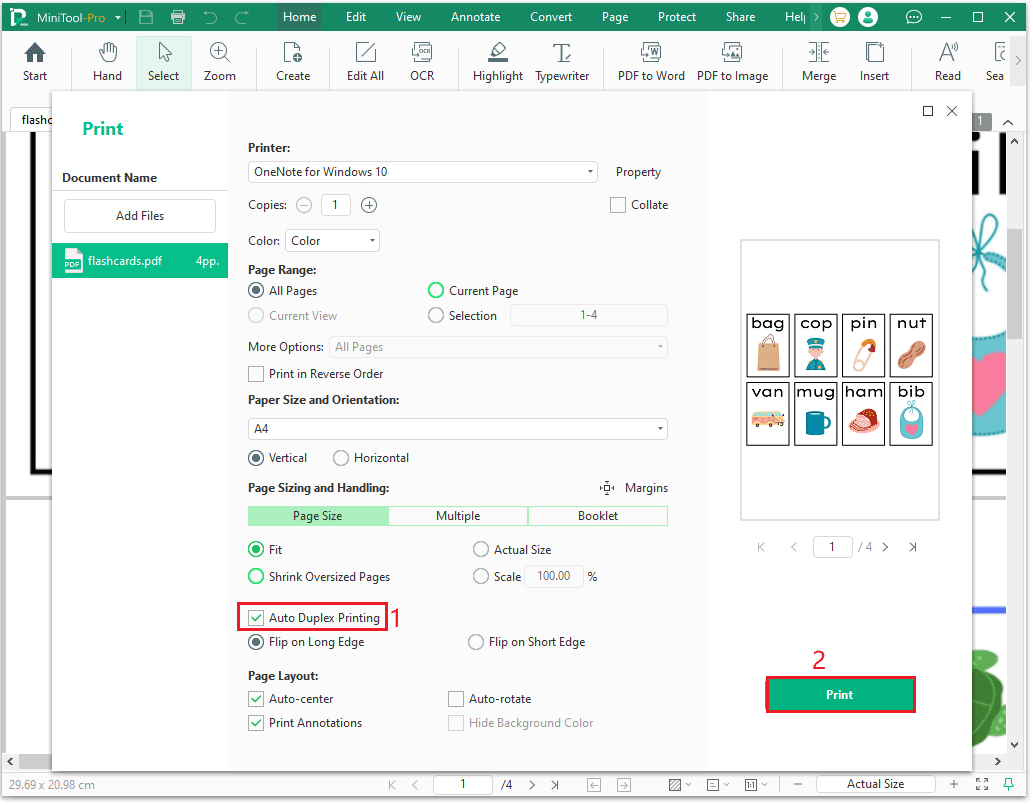The width and height of the screenshot is (1033, 805).
Task: Pick the Highlight tool
Action: pyautogui.click(x=497, y=63)
